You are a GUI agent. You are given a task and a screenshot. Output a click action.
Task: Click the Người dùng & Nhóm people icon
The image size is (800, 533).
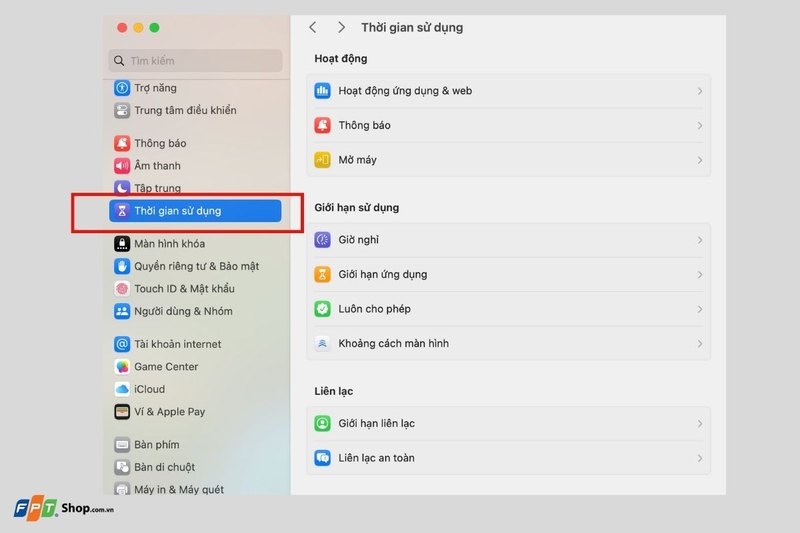122,311
